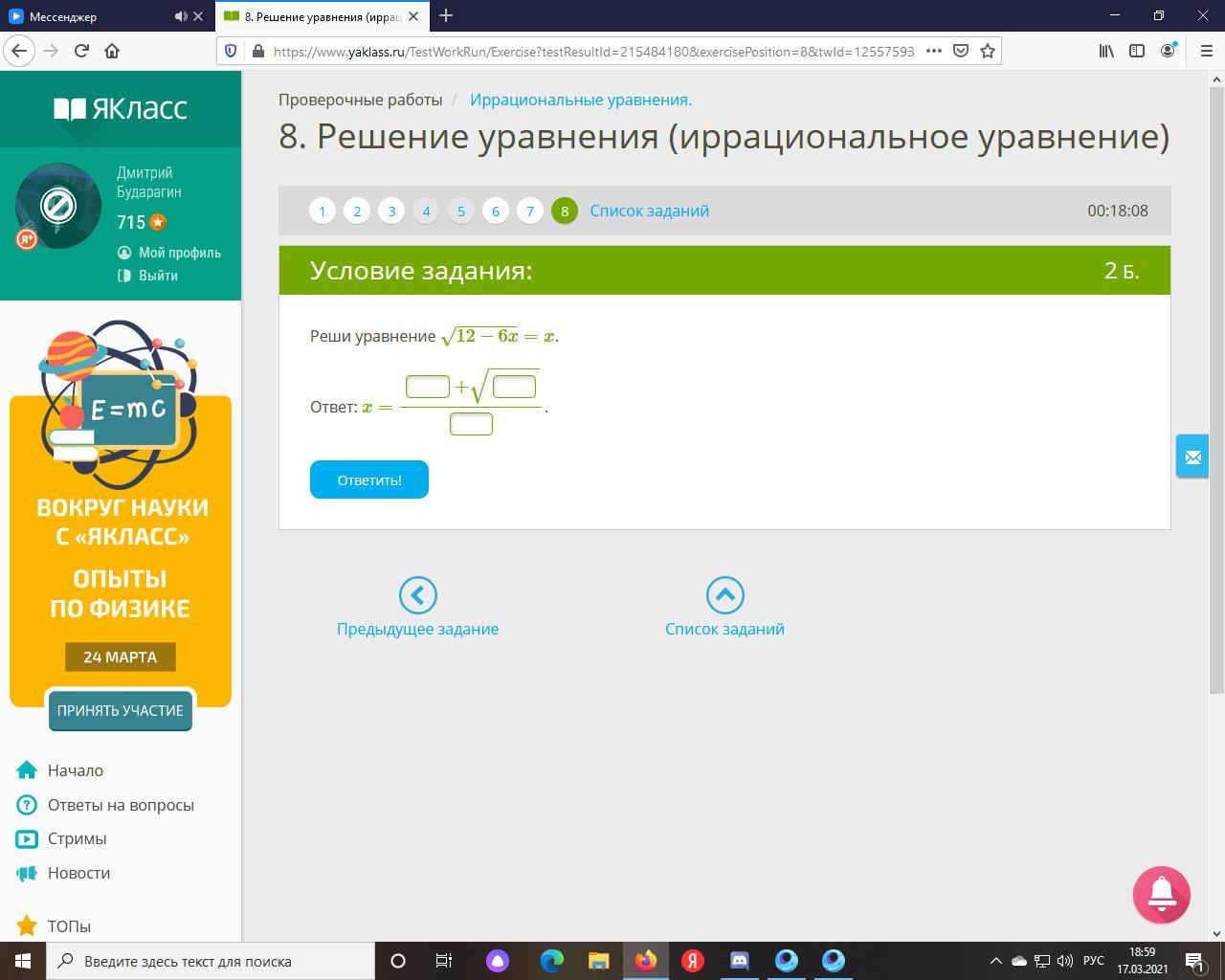Open Windows Task View

(x=444, y=961)
